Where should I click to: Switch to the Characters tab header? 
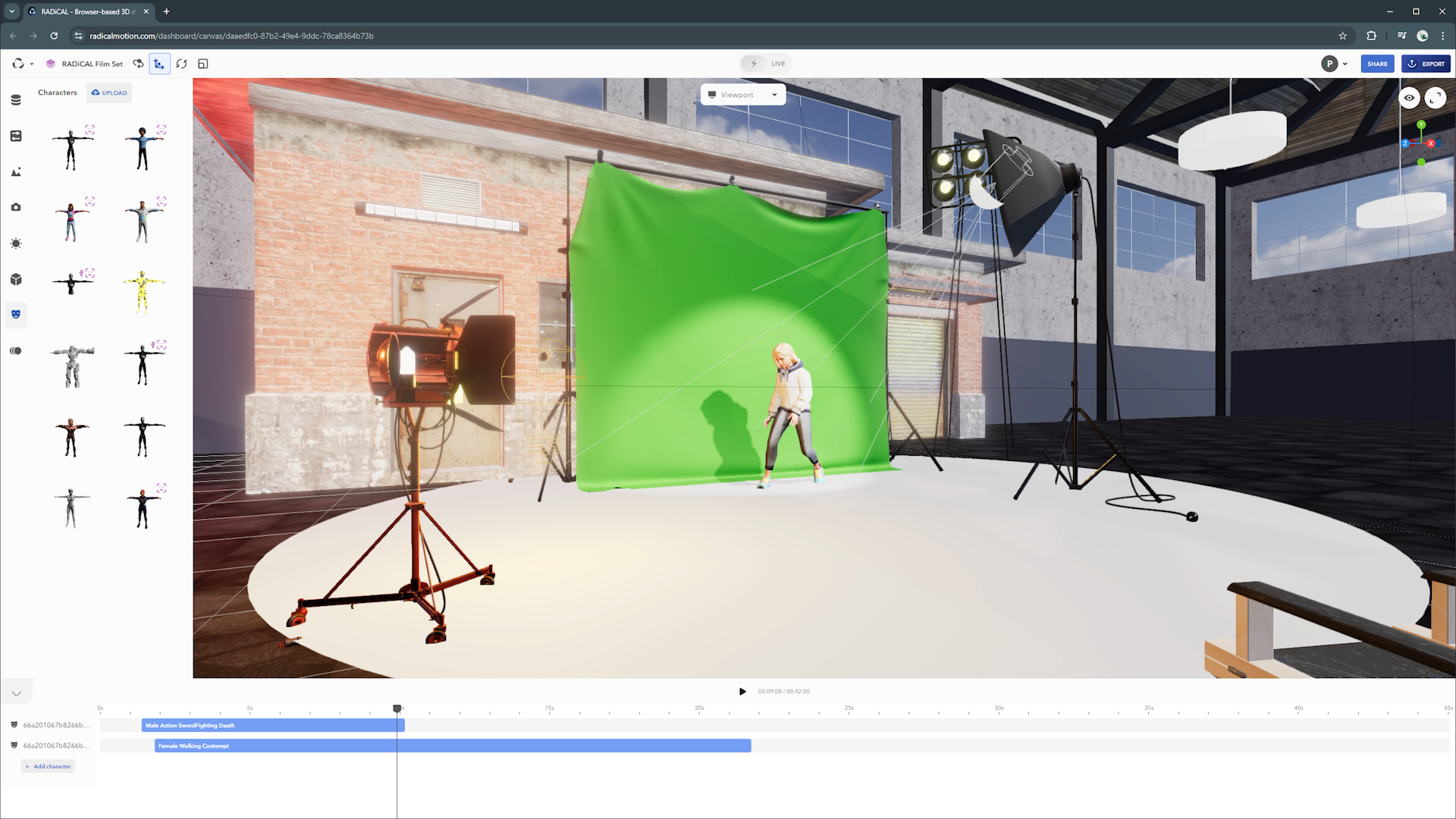pyautogui.click(x=57, y=92)
